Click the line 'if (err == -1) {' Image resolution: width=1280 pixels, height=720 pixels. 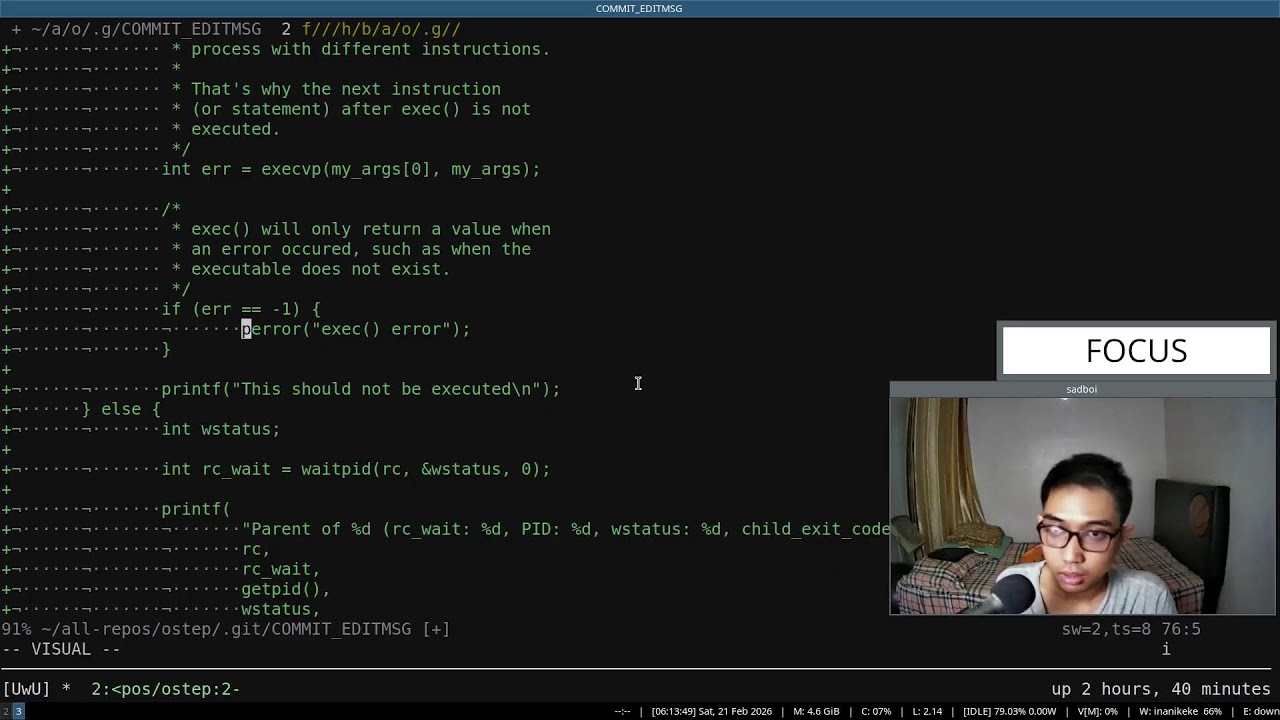(x=240, y=309)
